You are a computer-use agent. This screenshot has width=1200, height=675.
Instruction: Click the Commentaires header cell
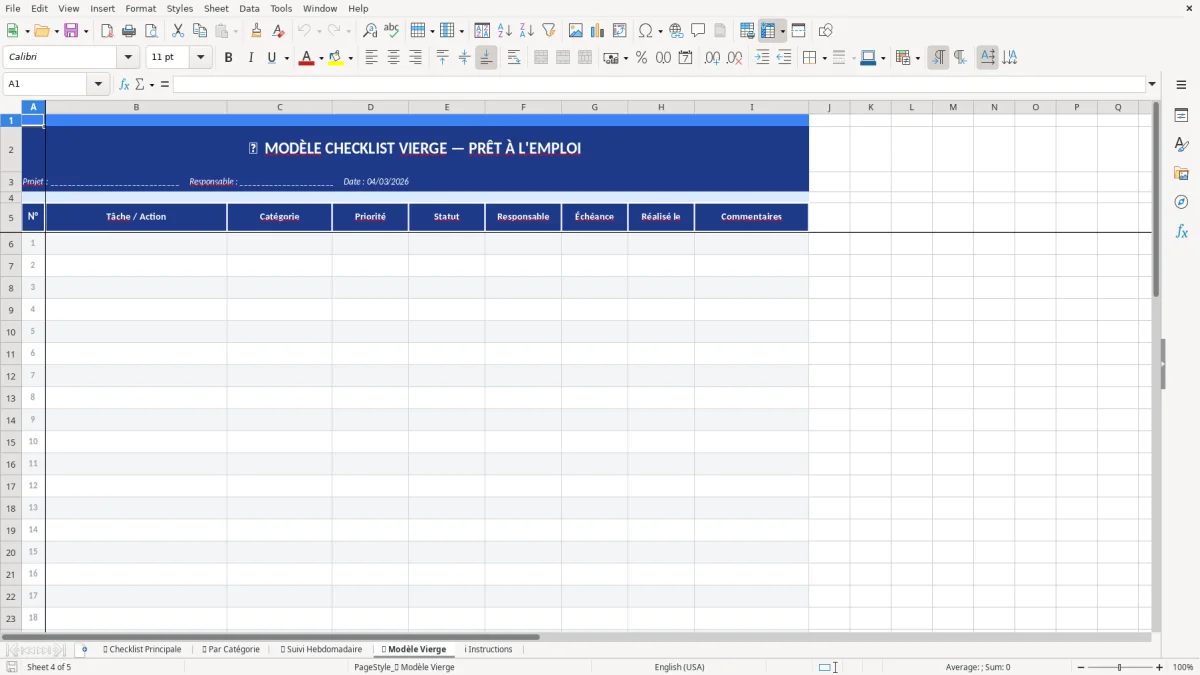[x=751, y=217]
